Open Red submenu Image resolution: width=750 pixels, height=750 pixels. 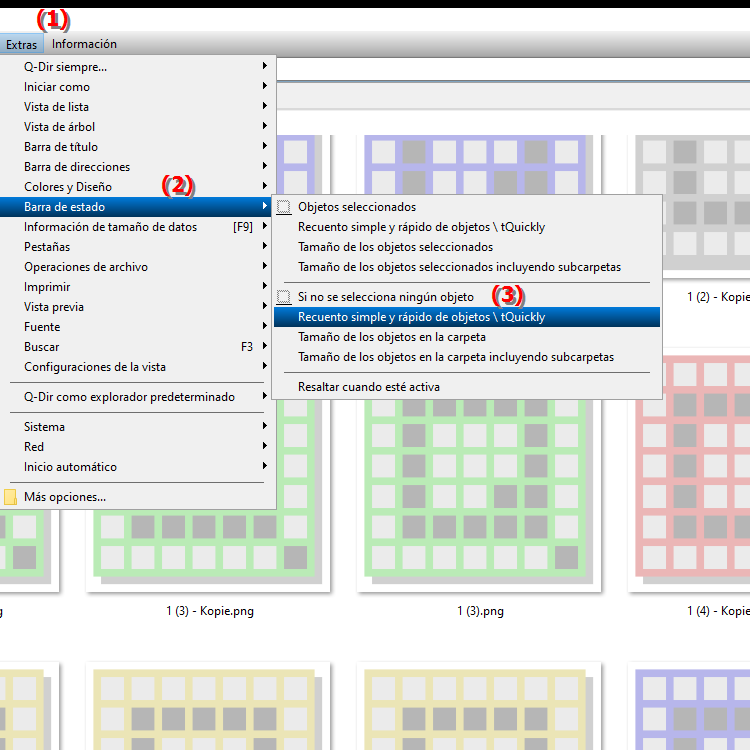tap(138, 447)
